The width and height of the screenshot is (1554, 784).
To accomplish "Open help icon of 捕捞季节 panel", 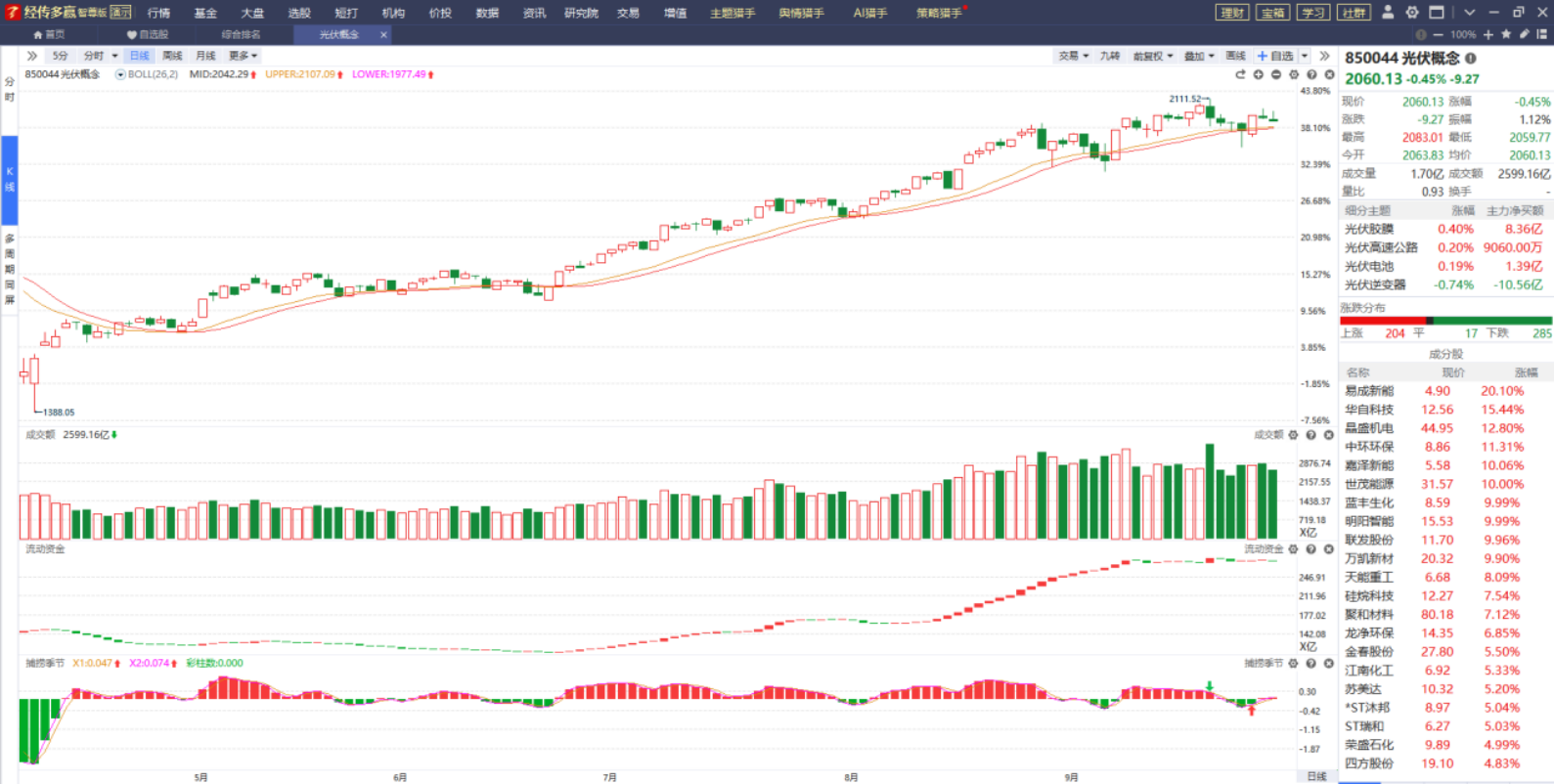I will 1311,664.
